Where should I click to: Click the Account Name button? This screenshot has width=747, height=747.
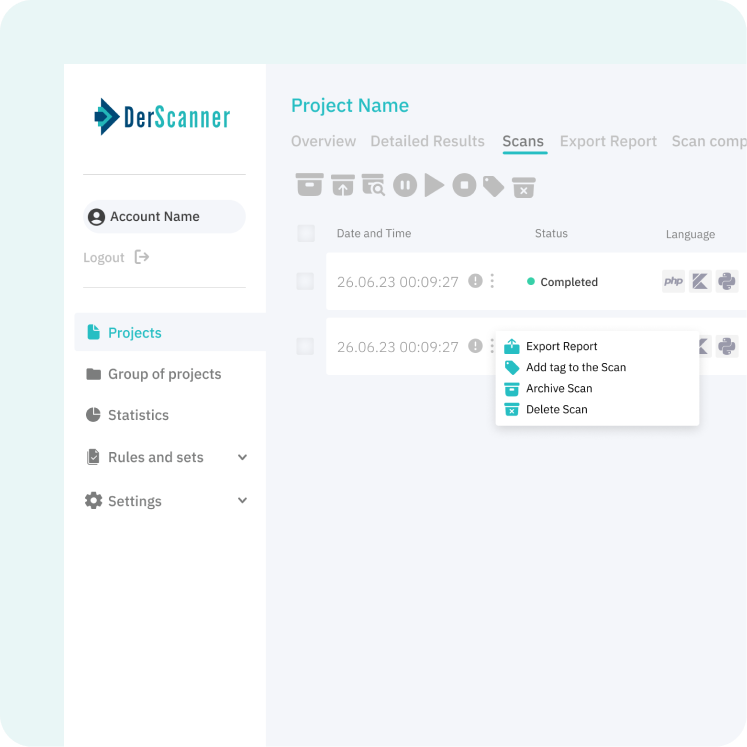pos(164,216)
